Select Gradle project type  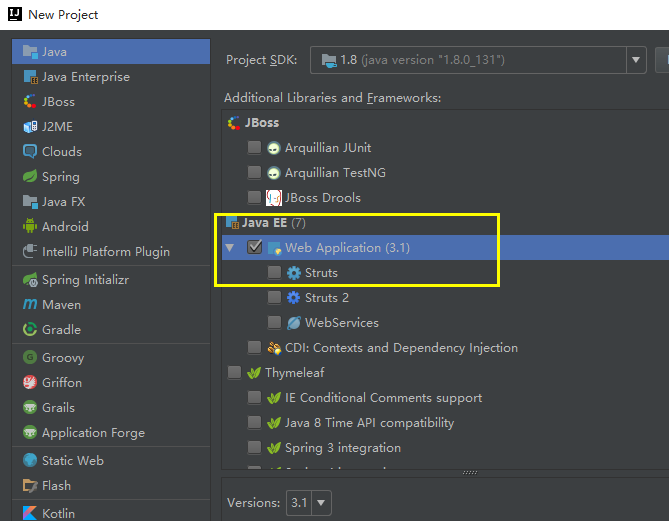111,329
